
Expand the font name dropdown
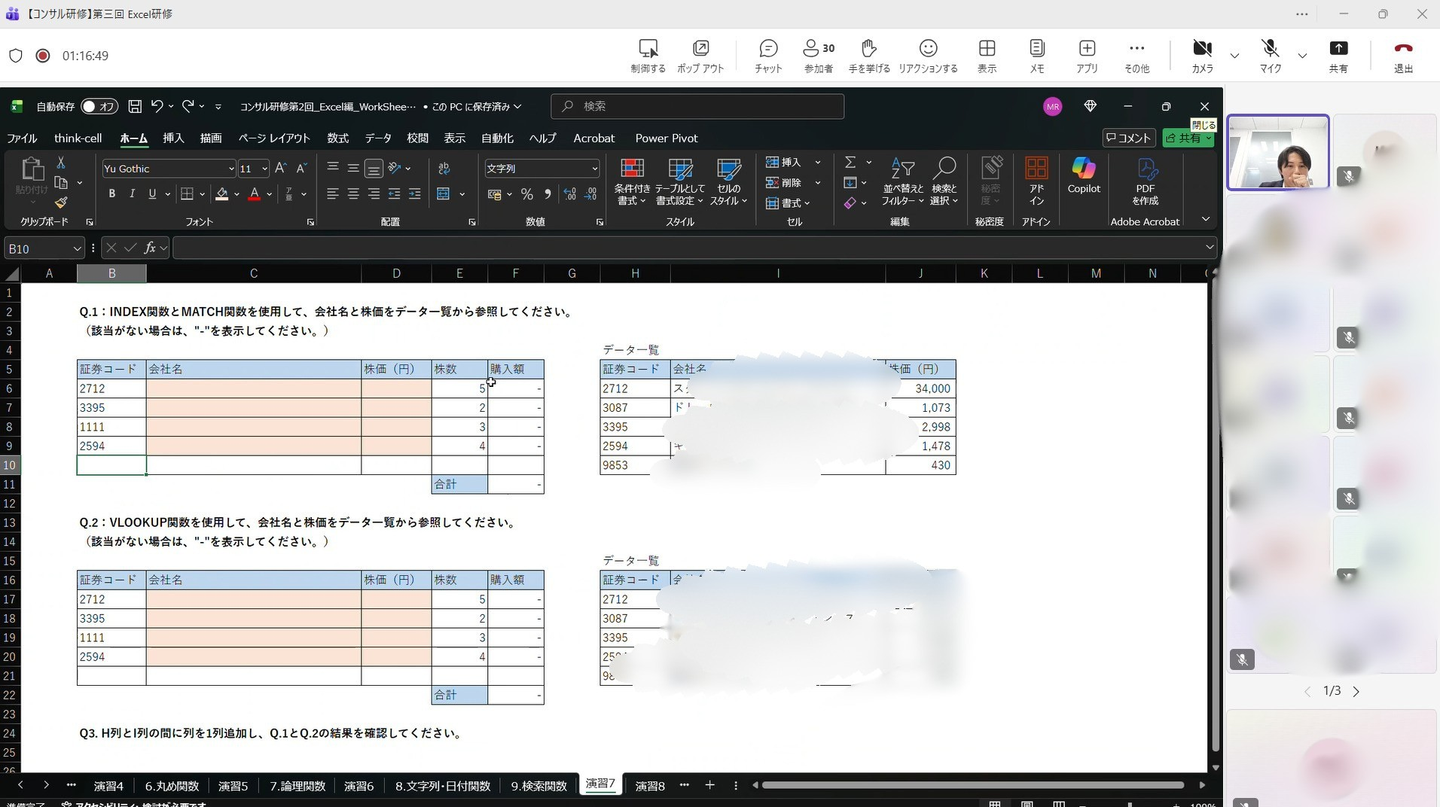click(231, 169)
